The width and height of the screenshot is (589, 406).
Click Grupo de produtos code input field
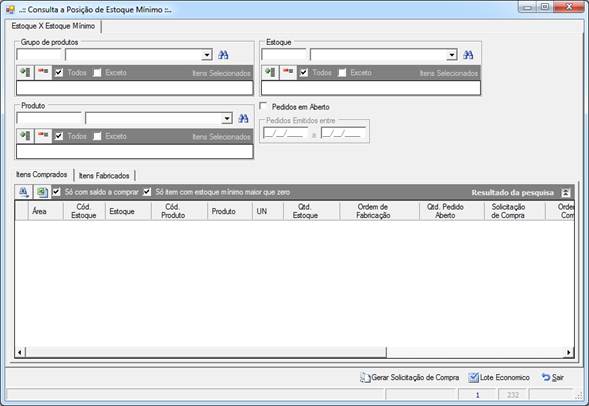[x=39, y=55]
